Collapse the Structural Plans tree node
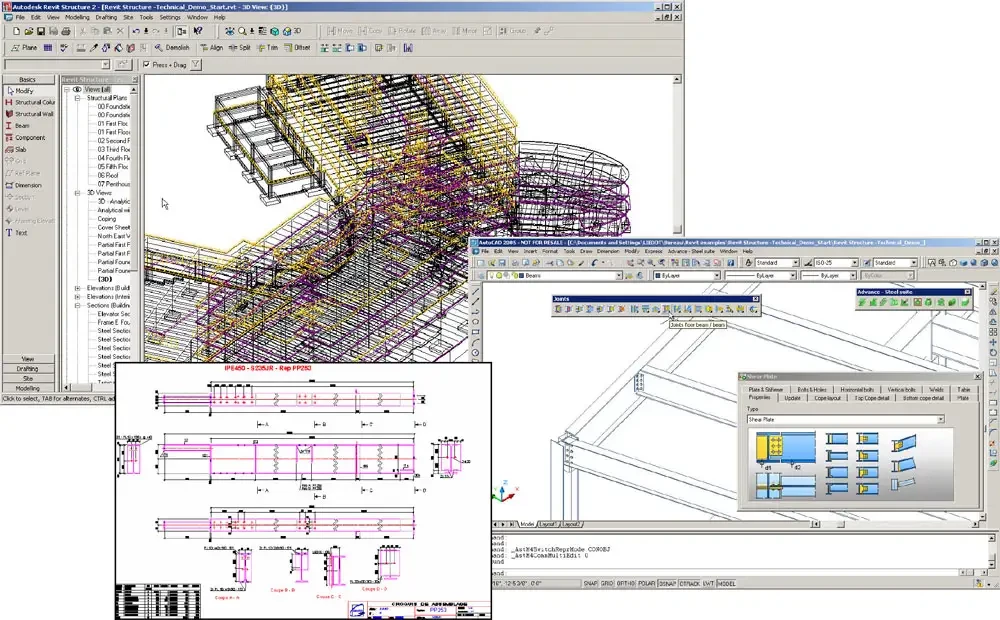1000x620 pixels. pos(78,98)
